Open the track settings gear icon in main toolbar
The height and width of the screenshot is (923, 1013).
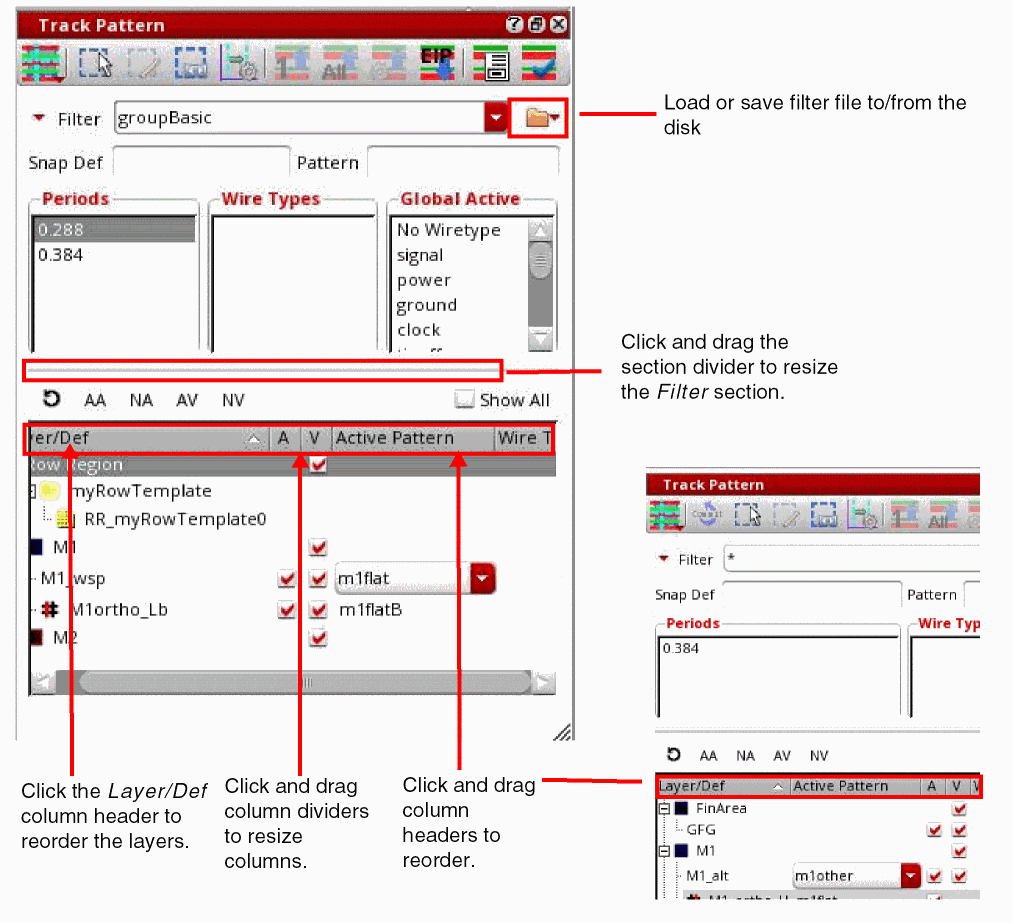[239, 63]
